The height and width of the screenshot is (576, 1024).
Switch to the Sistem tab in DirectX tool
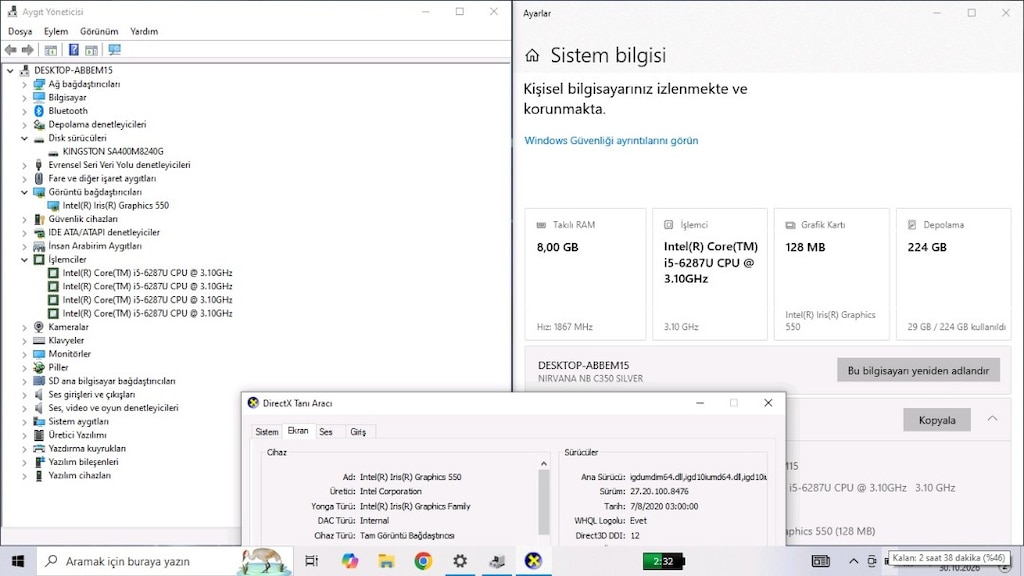(266, 432)
